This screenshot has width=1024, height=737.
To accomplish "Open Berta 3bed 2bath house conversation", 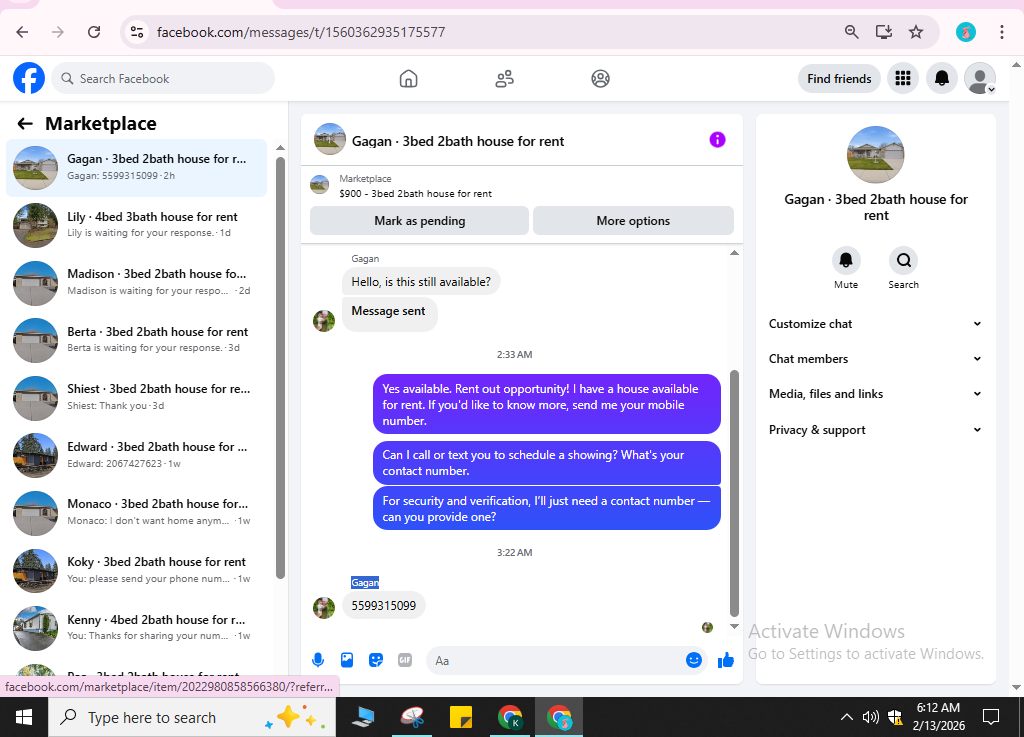I will pyautogui.click(x=136, y=339).
